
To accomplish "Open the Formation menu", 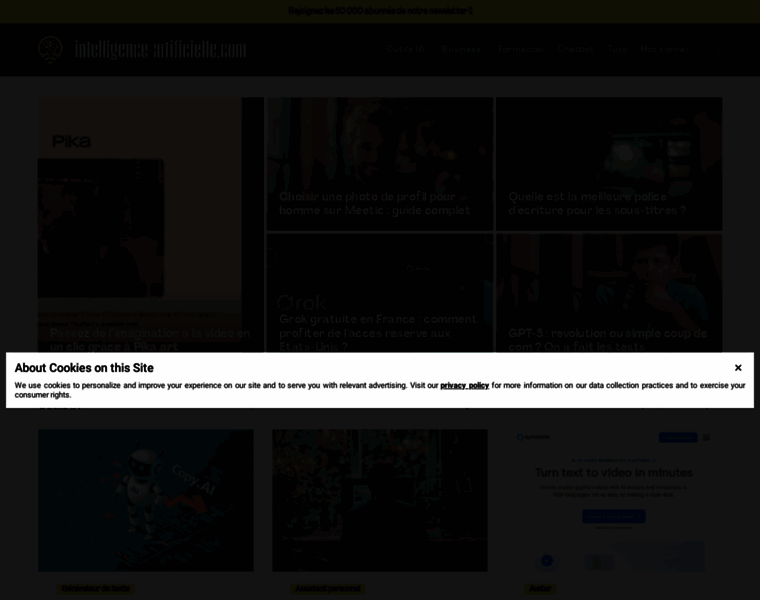I will tap(521, 49).
